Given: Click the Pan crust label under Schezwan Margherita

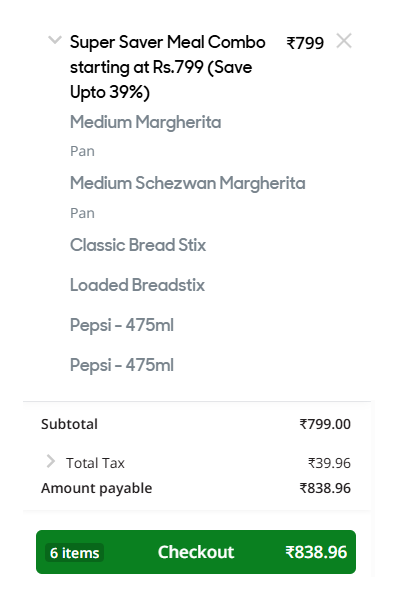Looking at the screenshot, I should point(82,213).
